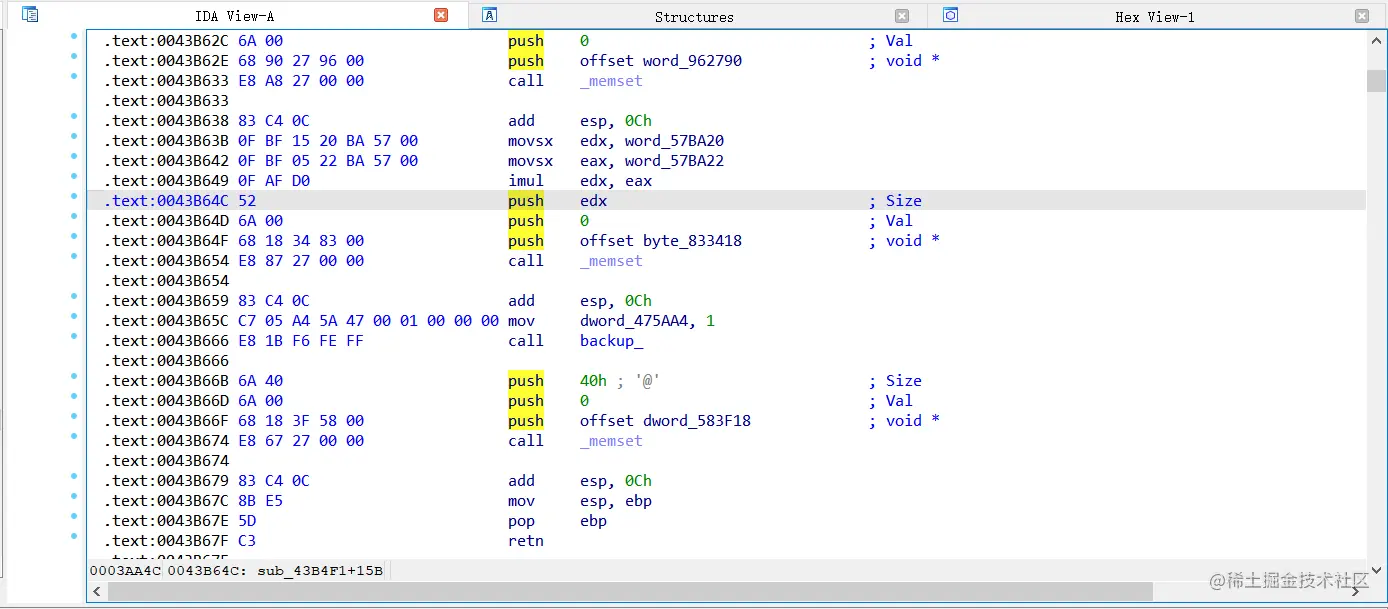Switch to the Hex View-1 tab
1388x609 pixels.
tap(1155, 17)
